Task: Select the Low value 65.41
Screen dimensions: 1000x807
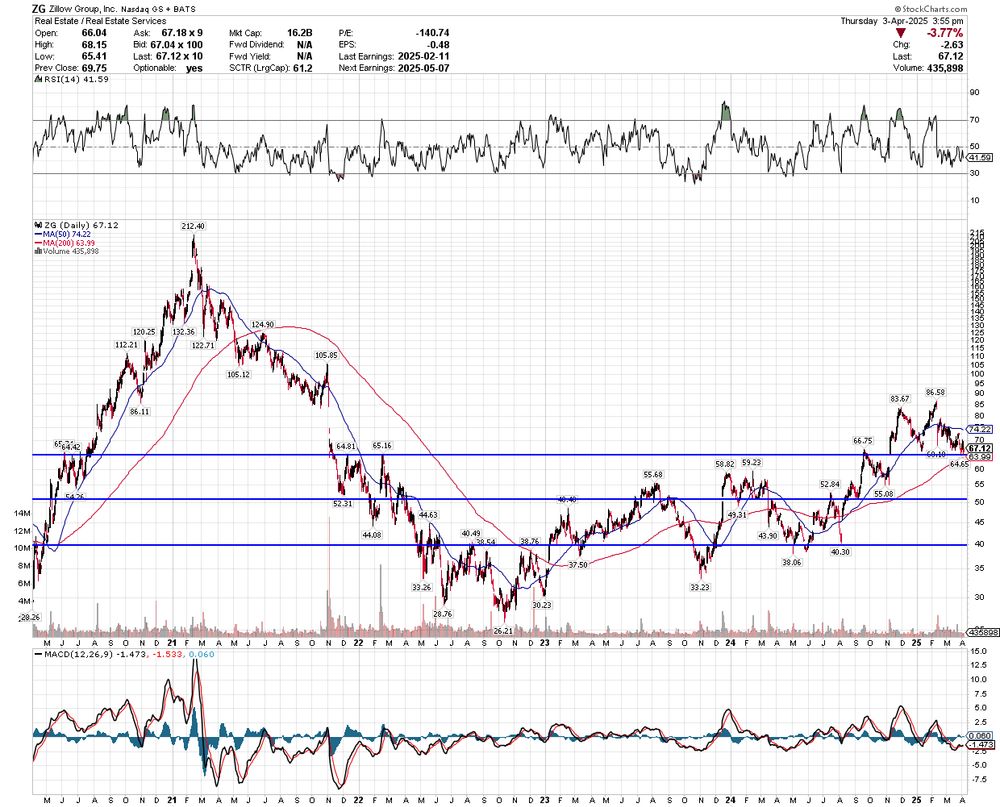Action: point(94,56)
